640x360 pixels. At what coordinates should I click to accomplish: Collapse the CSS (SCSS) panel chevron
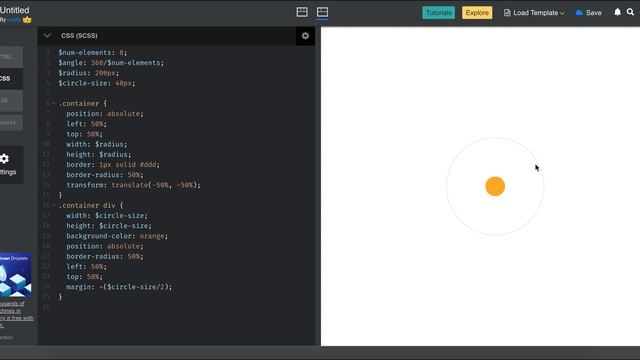click(x=47, y=36)
